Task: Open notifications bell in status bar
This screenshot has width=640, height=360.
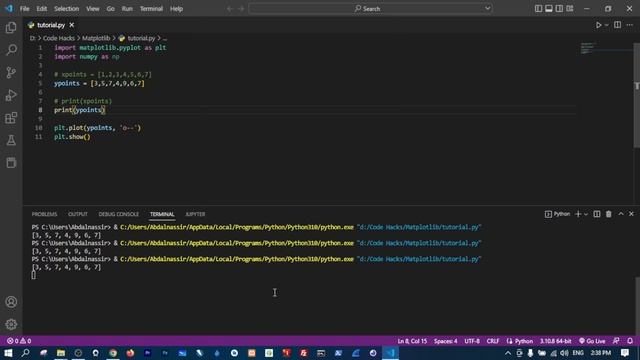Action: tap(630, 341)
